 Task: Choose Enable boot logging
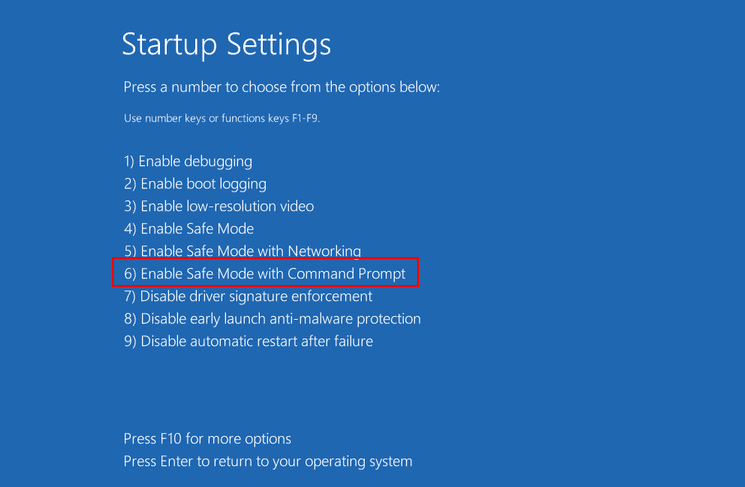coord(194,184)
